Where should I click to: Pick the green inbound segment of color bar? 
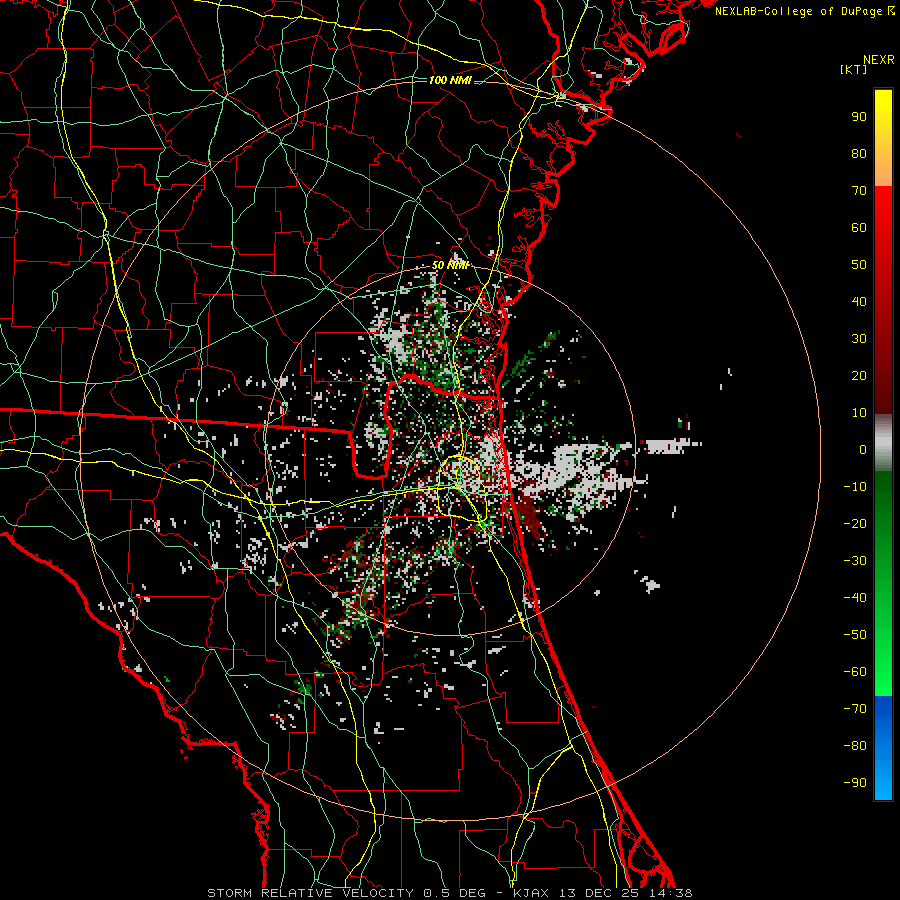pos(883,584)
